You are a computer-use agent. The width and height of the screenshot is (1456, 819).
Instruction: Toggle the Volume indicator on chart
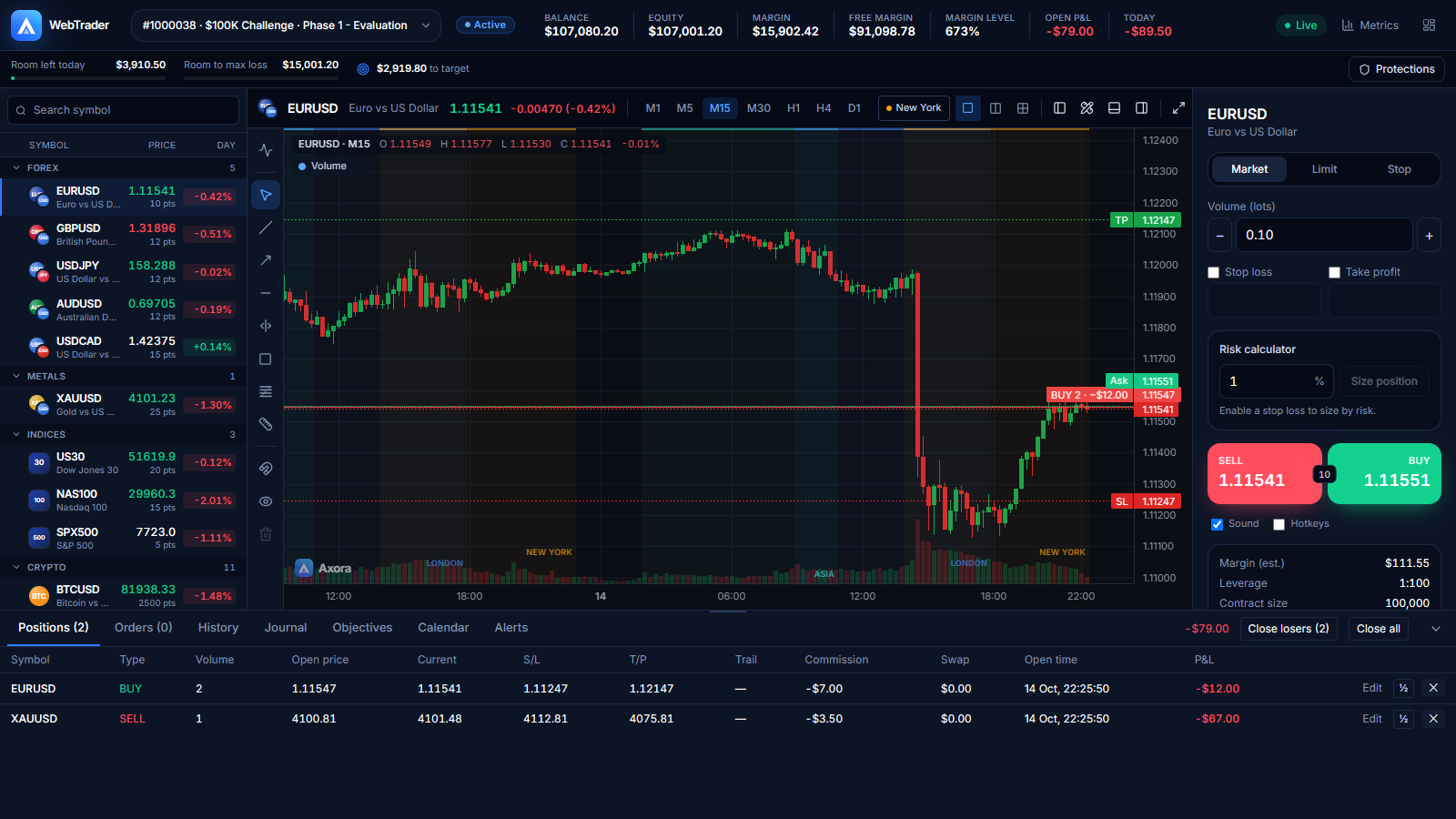pyautogui.click(x=322, y=167)
